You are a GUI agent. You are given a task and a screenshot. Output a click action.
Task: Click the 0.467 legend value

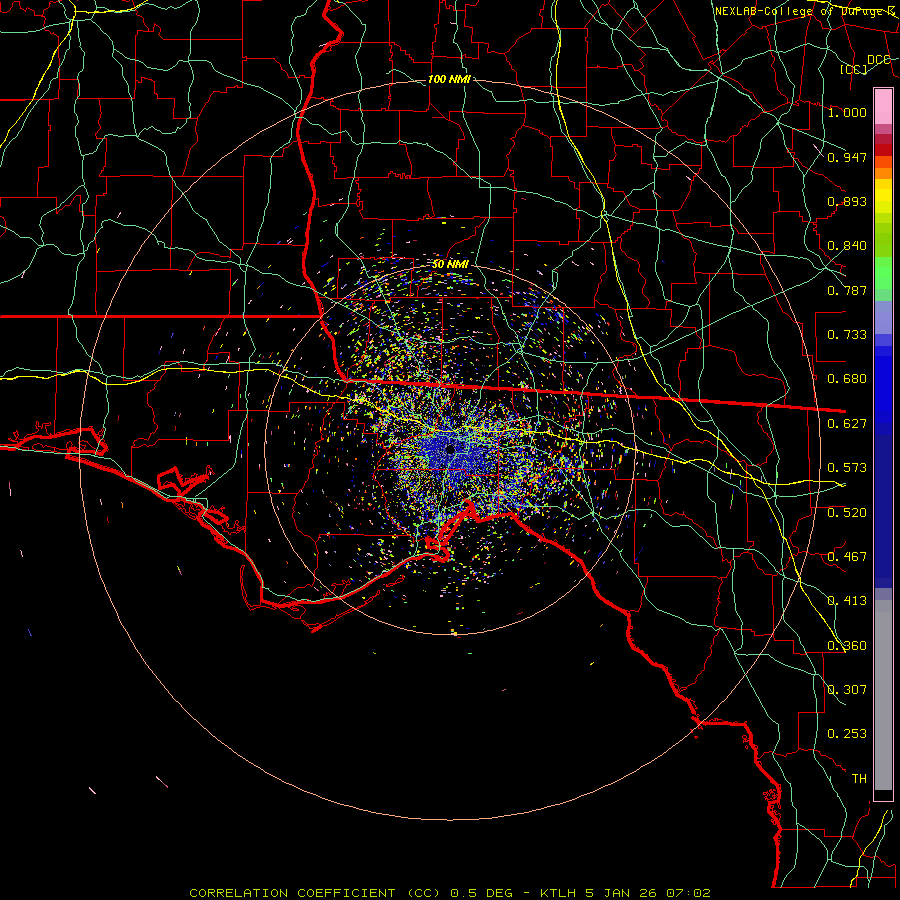coord(847,557)
